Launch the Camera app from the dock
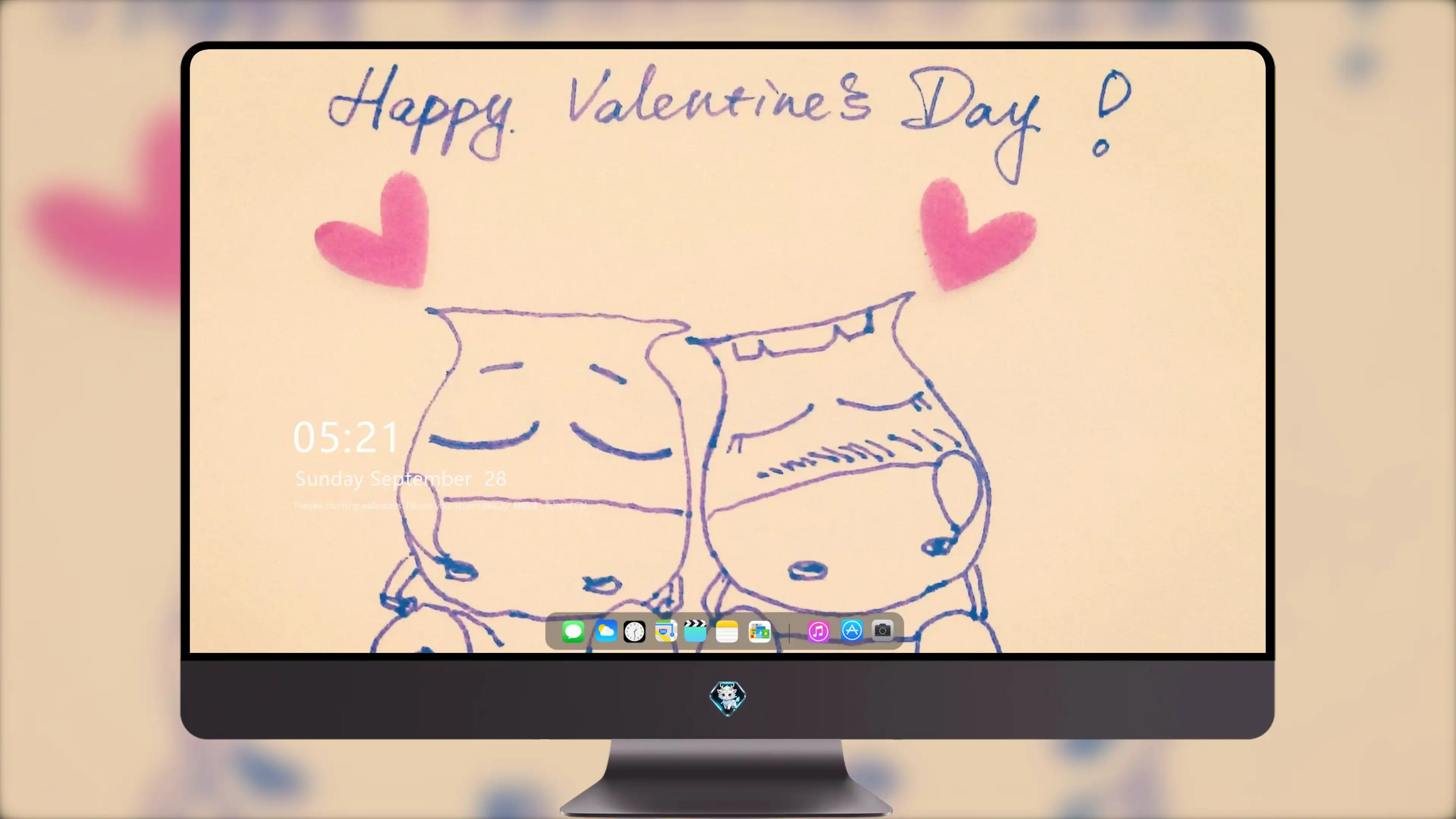1456x819 pixels. tap(882, 630)
